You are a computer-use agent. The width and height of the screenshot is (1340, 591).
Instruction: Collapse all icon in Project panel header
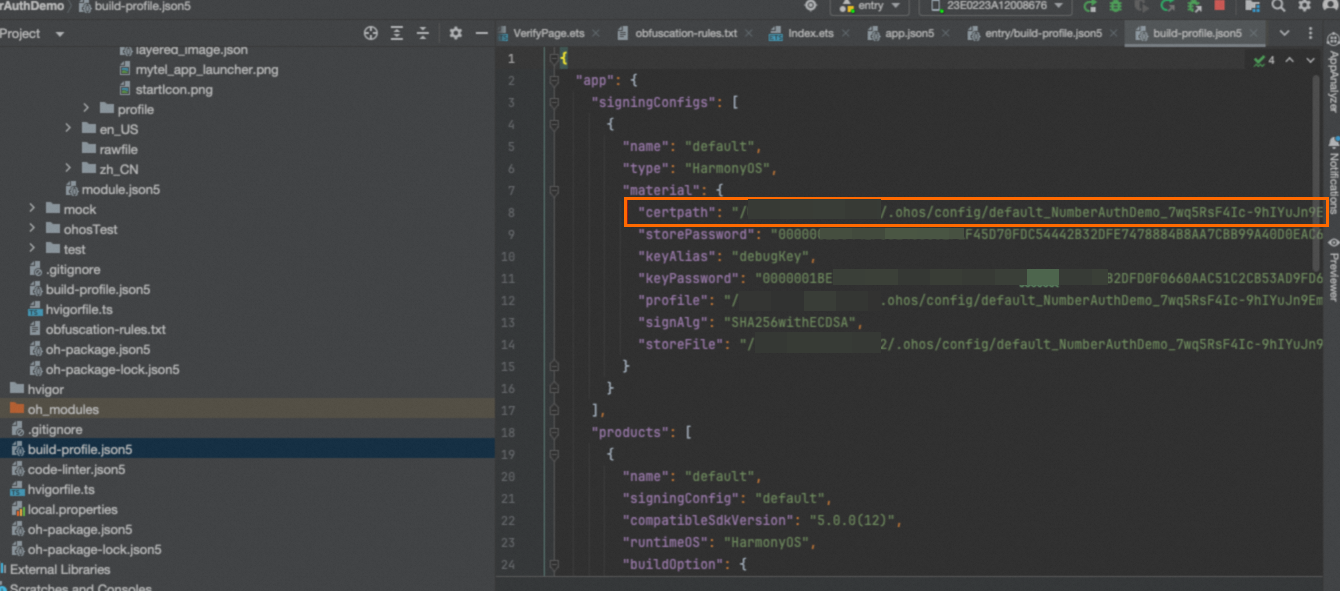(x=423, y=33)
